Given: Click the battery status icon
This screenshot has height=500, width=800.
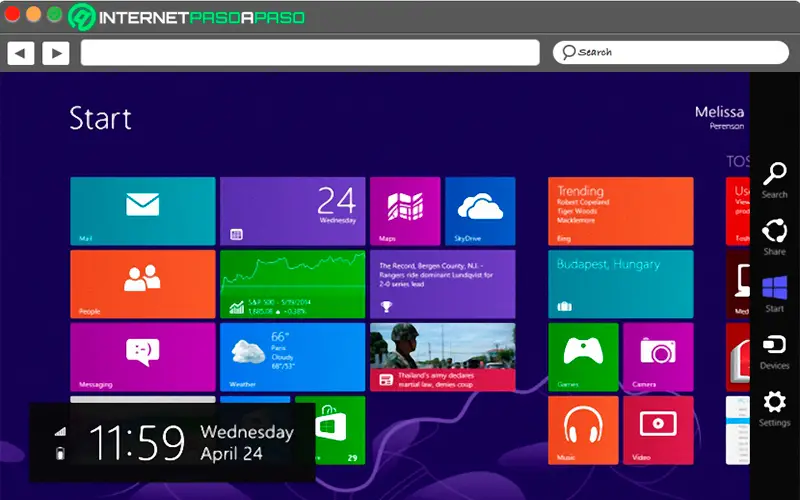Looking at the screenshot, I should [60, 453].
